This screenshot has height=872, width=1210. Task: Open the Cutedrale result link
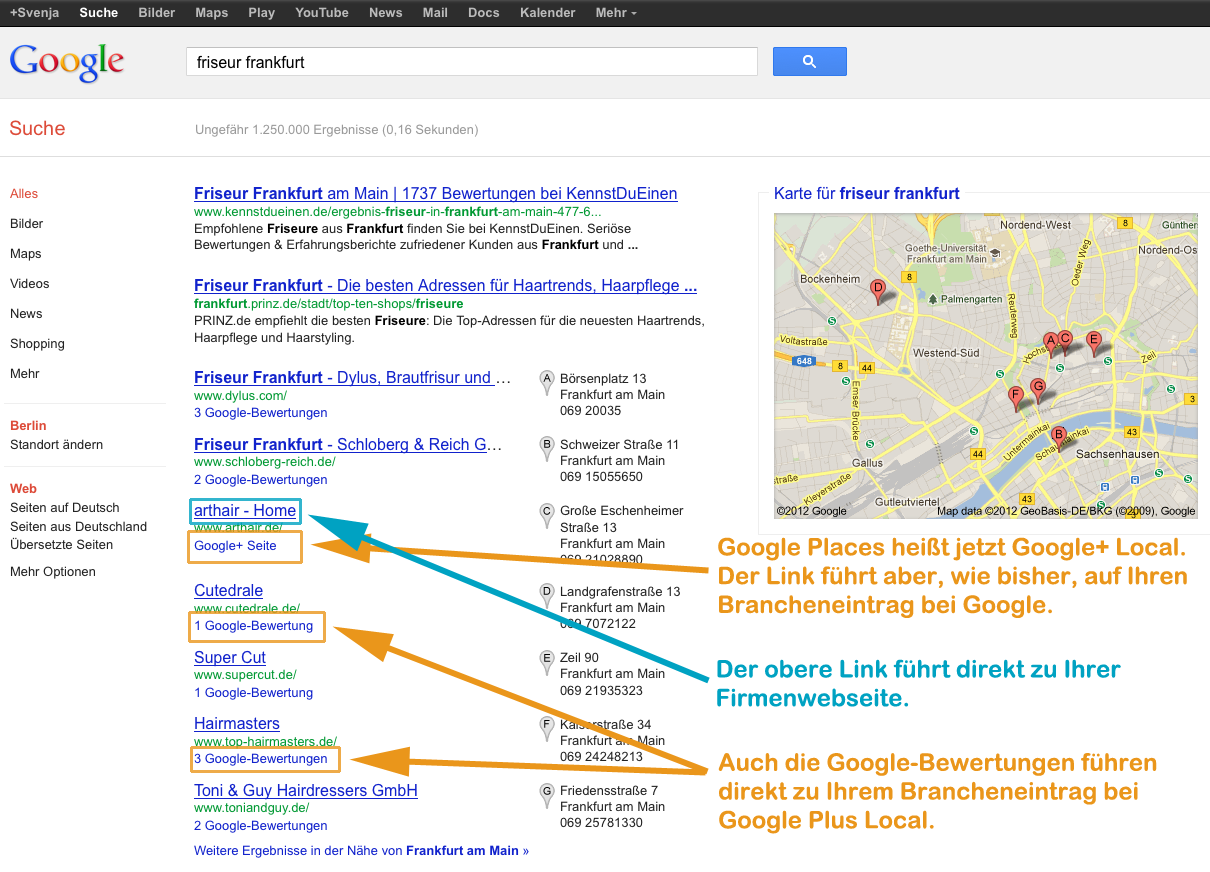tap(229, 591)
